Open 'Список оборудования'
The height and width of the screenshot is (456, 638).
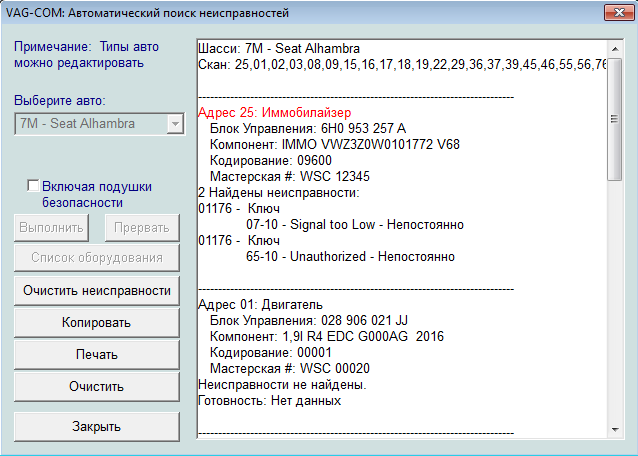pos(96,258)
